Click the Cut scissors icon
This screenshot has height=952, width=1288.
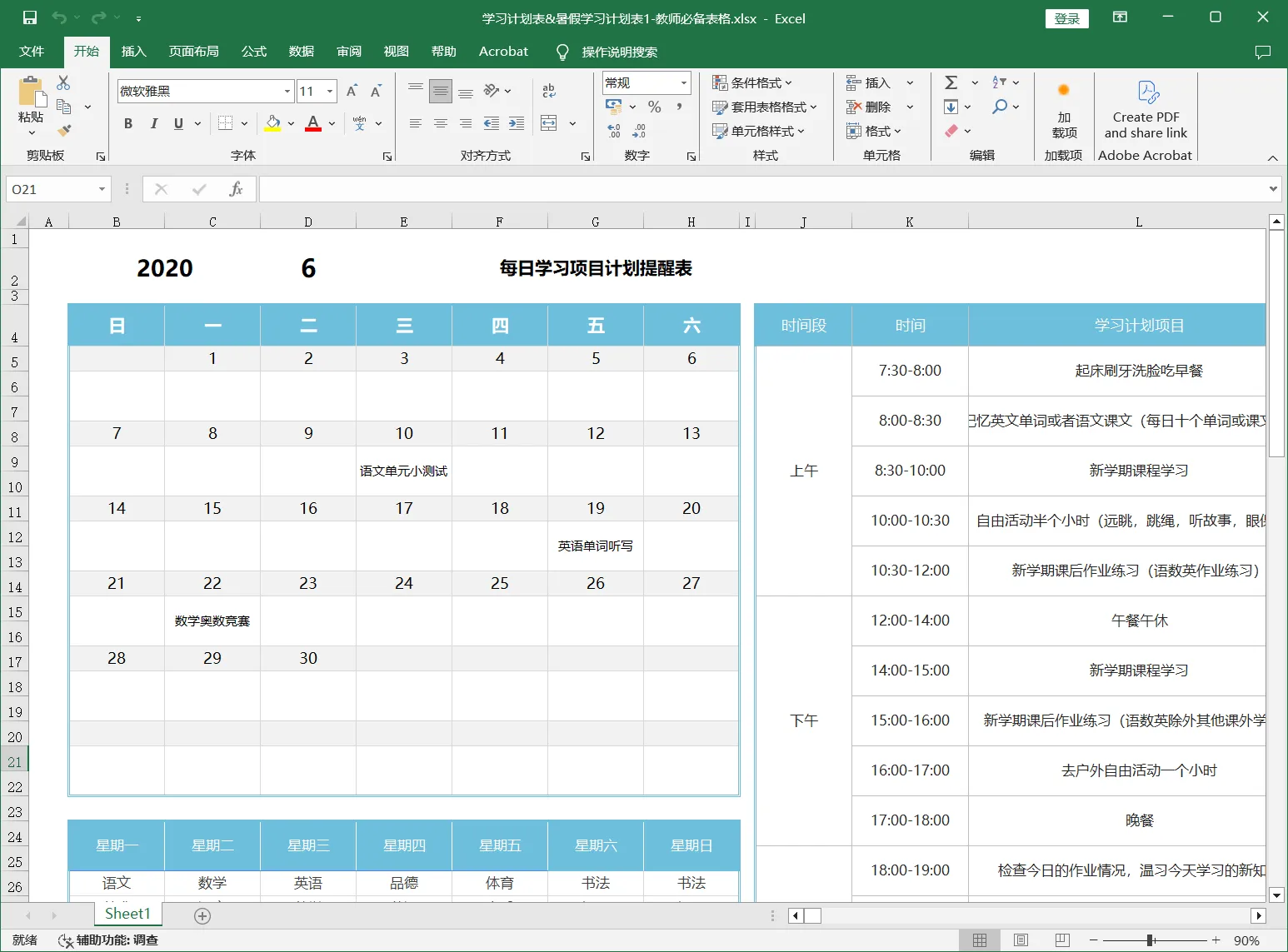pyautogui.click(x=63, y=82)
